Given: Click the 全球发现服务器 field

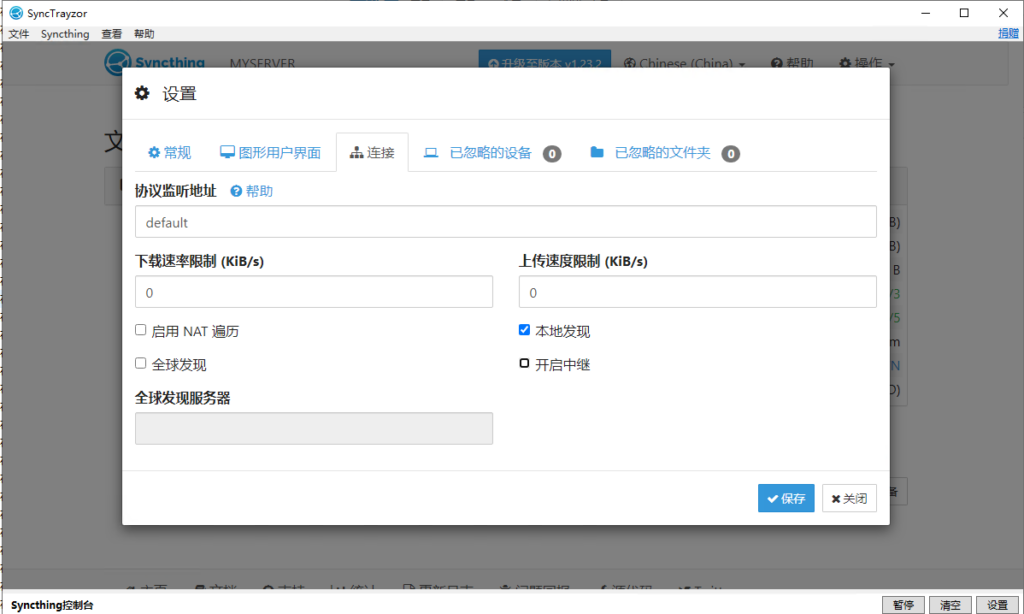Looking at the screenshot, I should 313,428.
